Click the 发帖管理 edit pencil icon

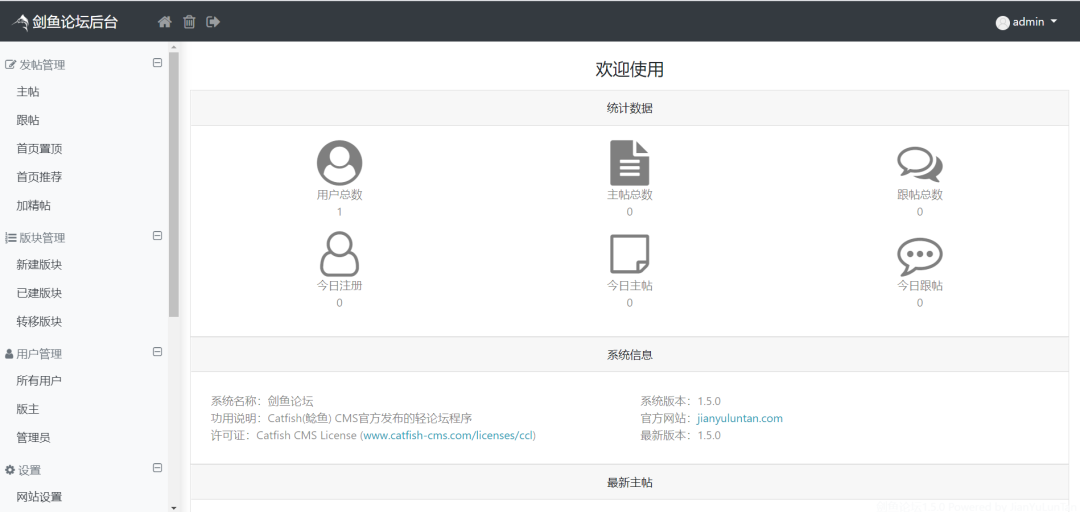click(10, 65)
